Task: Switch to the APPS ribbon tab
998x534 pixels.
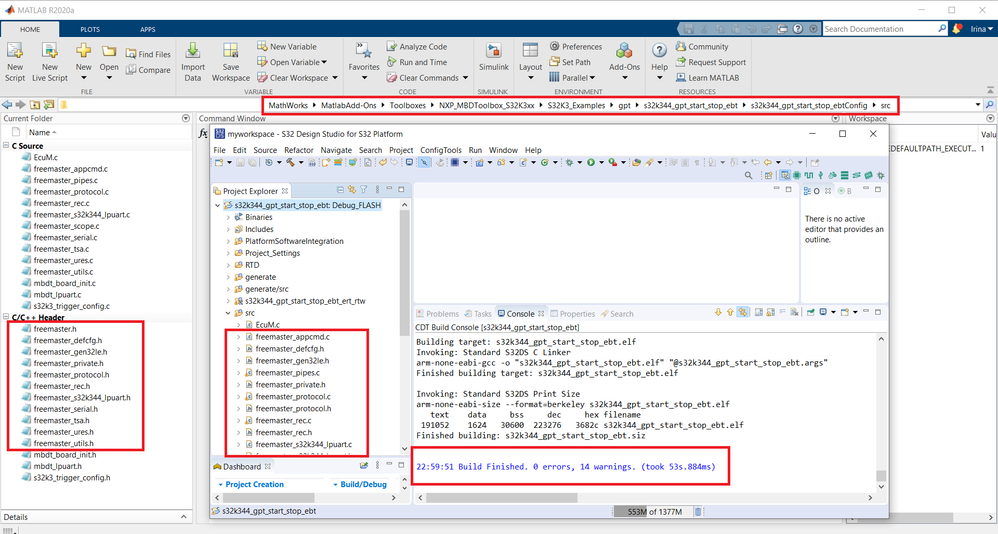Action: pos(148,29)
